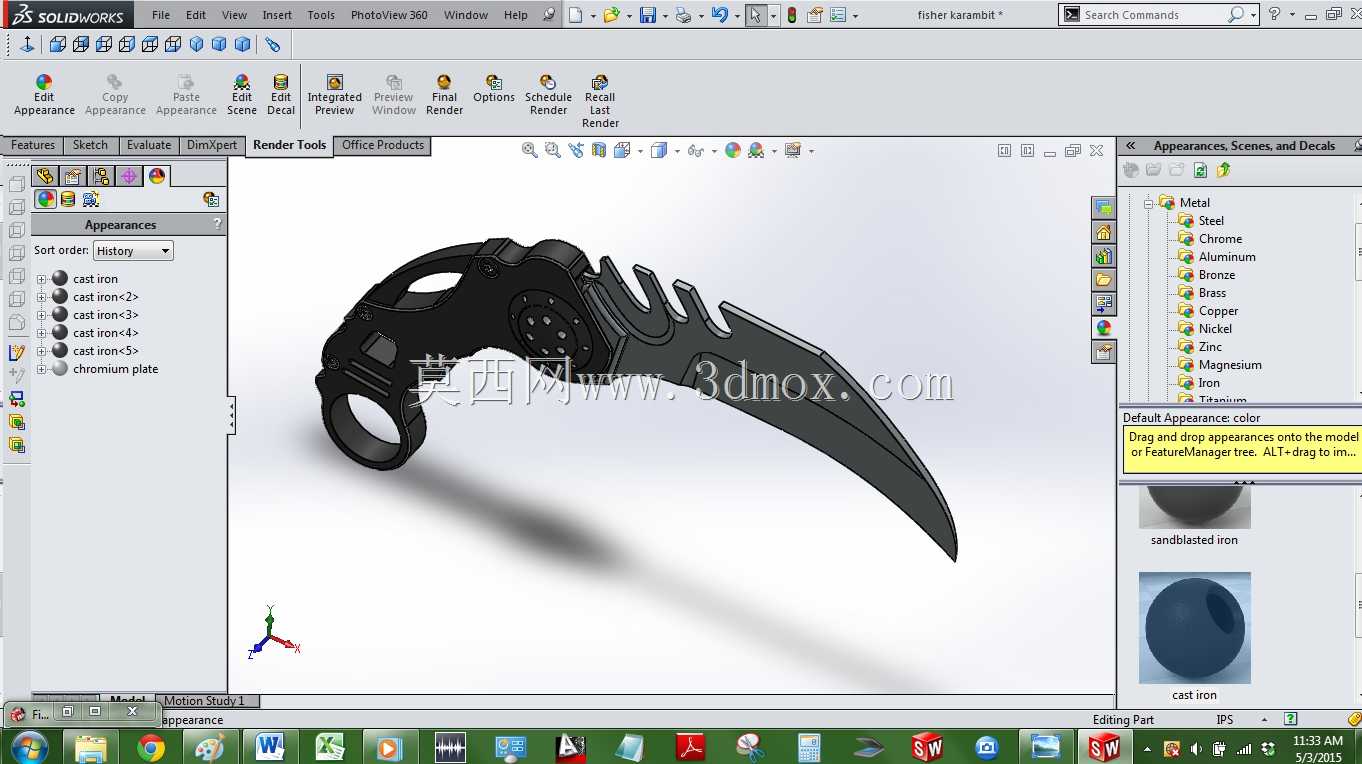The width and height of the screenshot is (1362, 764).
Task: Expand the cast iron<2> item
Action: click(x=41, y=297)
